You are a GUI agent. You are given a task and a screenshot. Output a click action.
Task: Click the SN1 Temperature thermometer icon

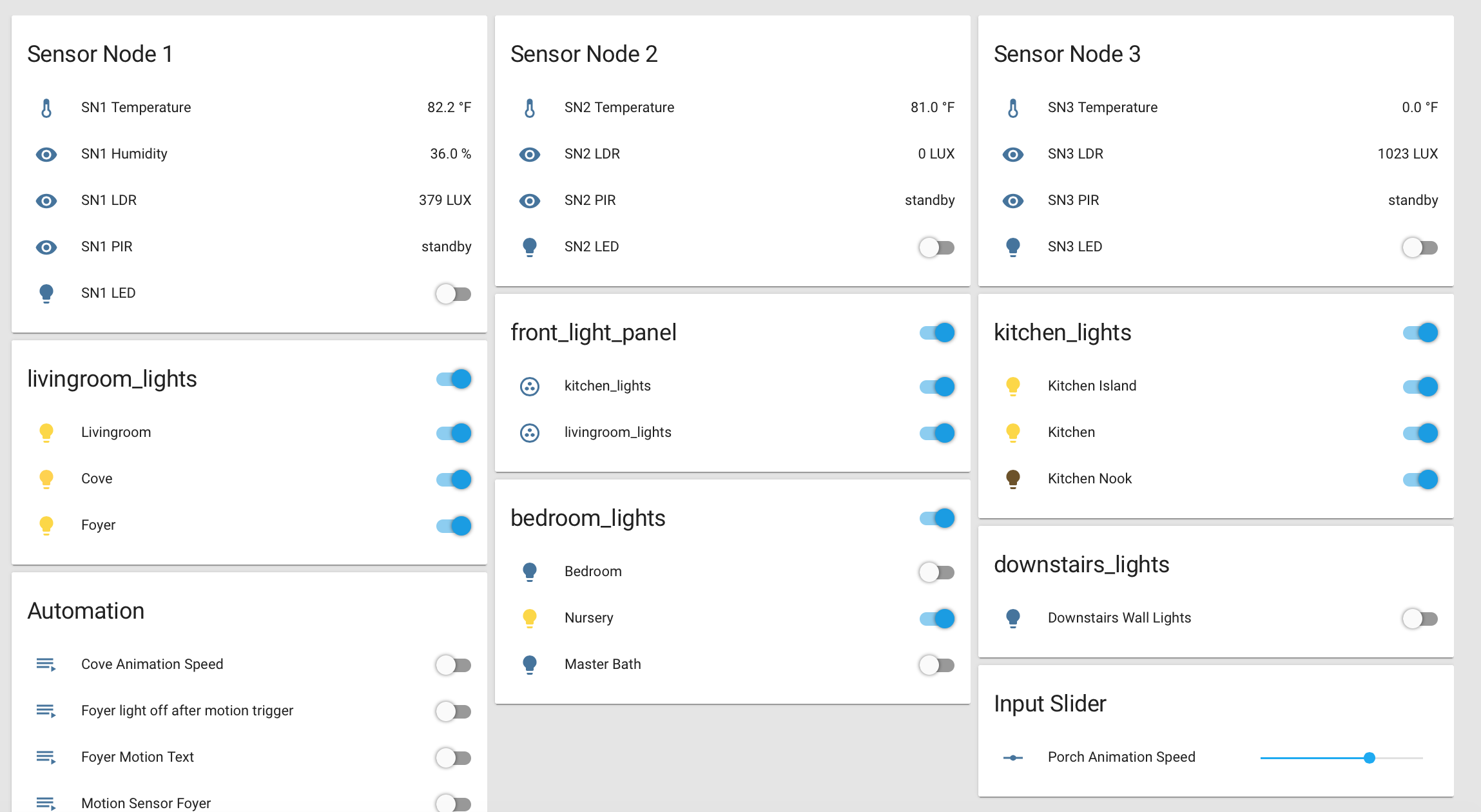pyautogui.click(x=46, y=108)
